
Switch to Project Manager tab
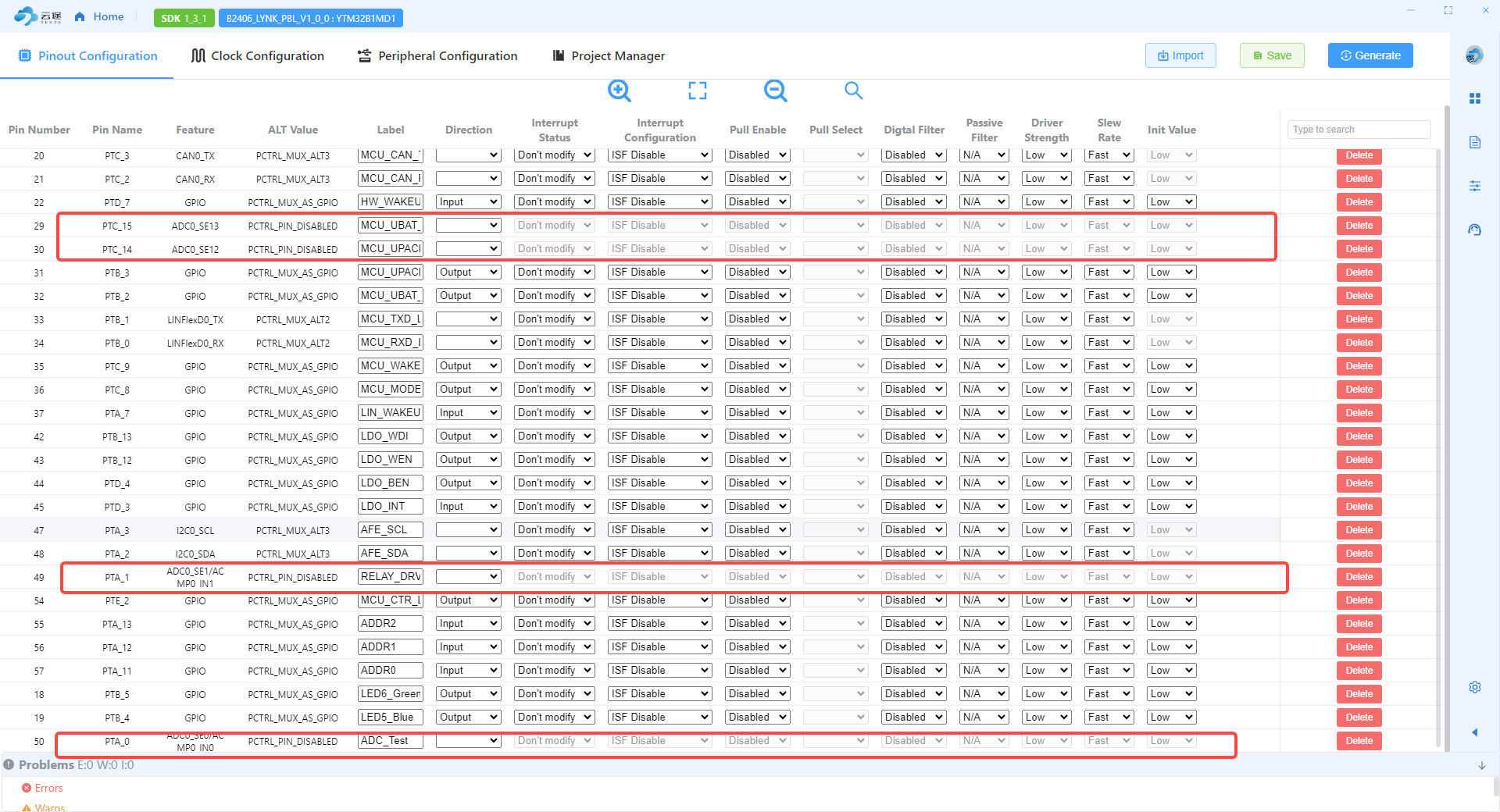[609, 55]
